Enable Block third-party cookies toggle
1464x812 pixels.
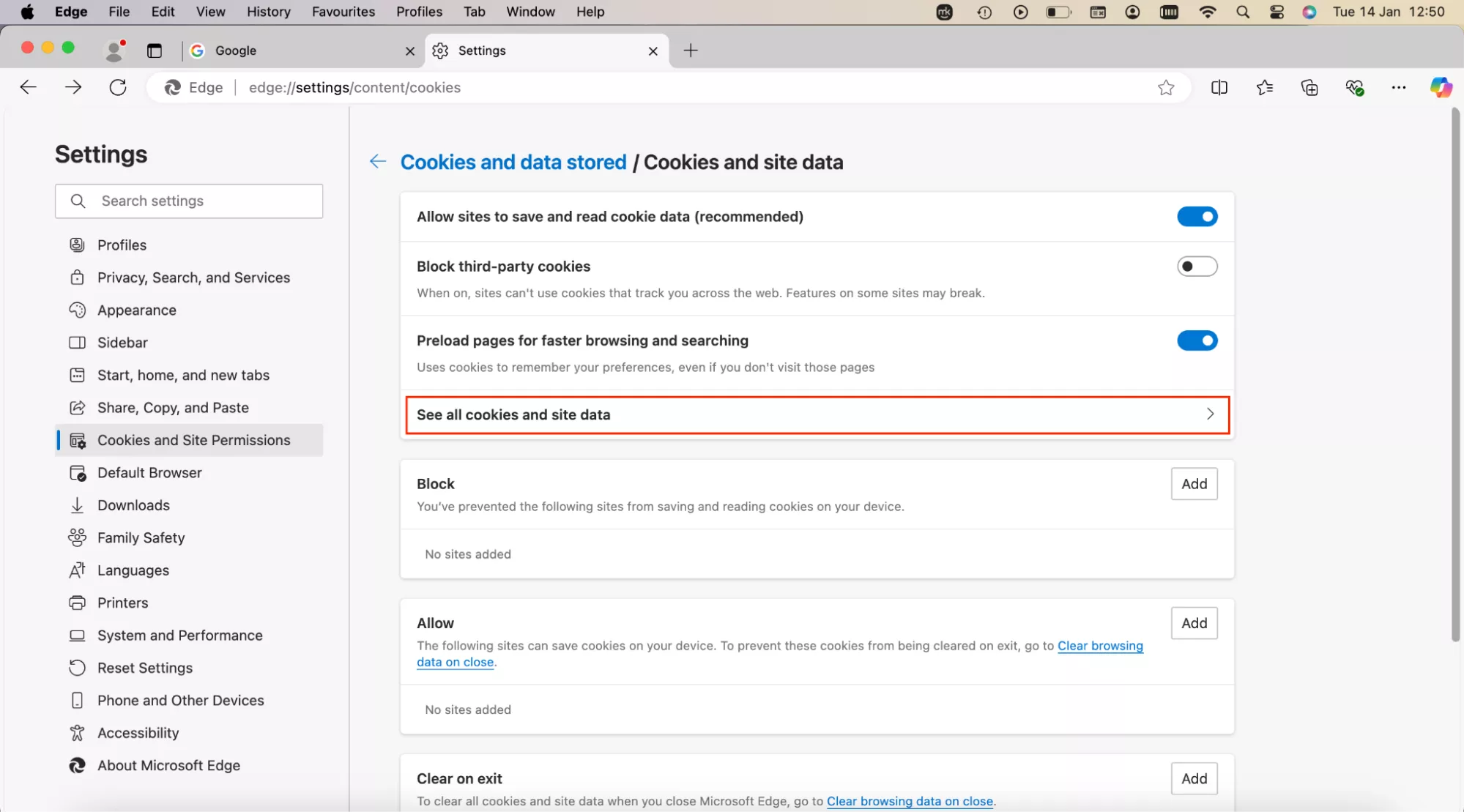tap(1197, 267)
